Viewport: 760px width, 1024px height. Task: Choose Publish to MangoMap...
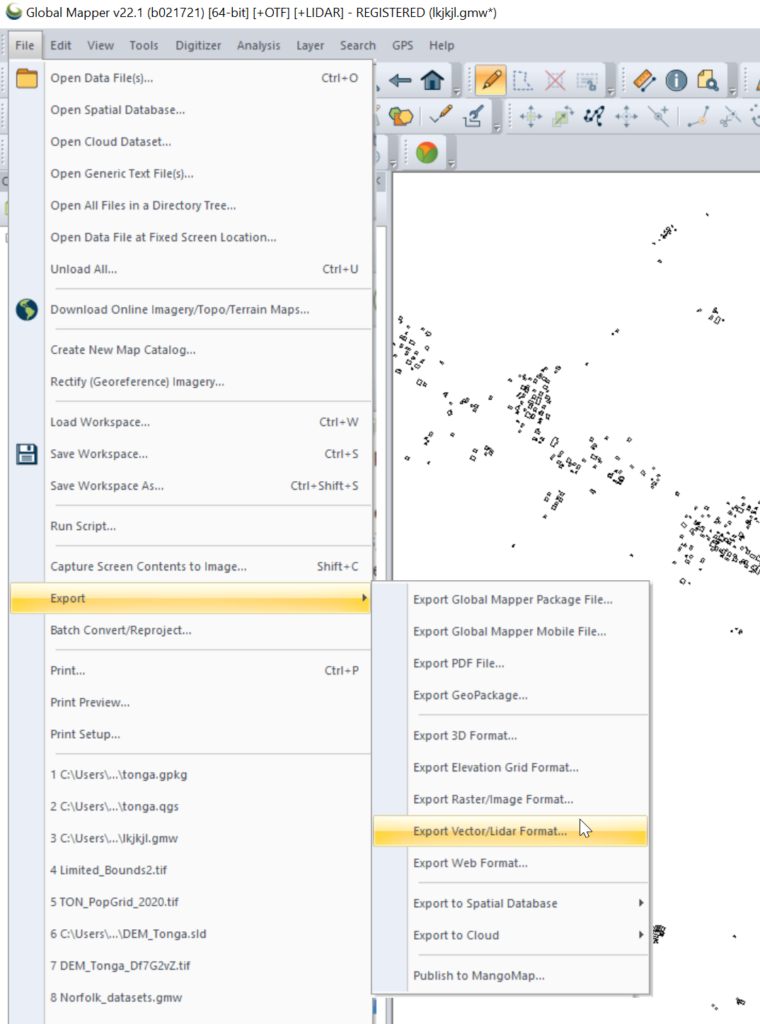click(x=511, y=976)
